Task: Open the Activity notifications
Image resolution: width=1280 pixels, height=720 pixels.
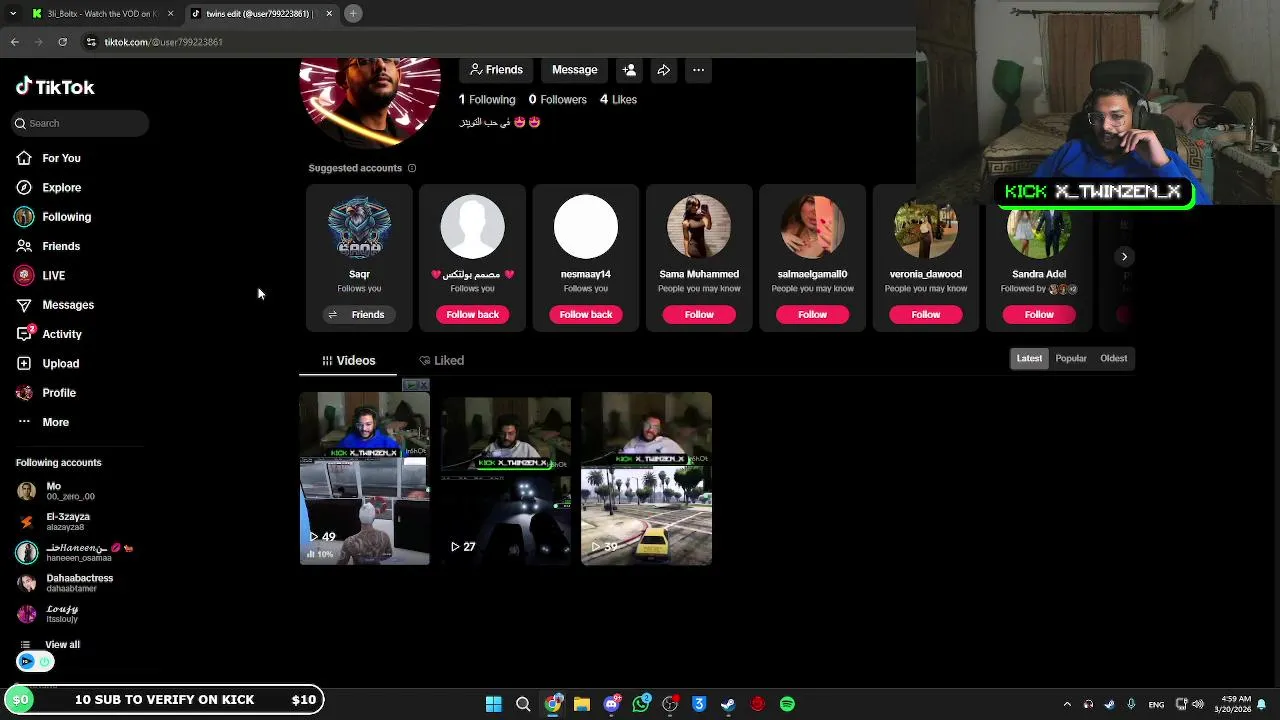Action: click(49, 334)
